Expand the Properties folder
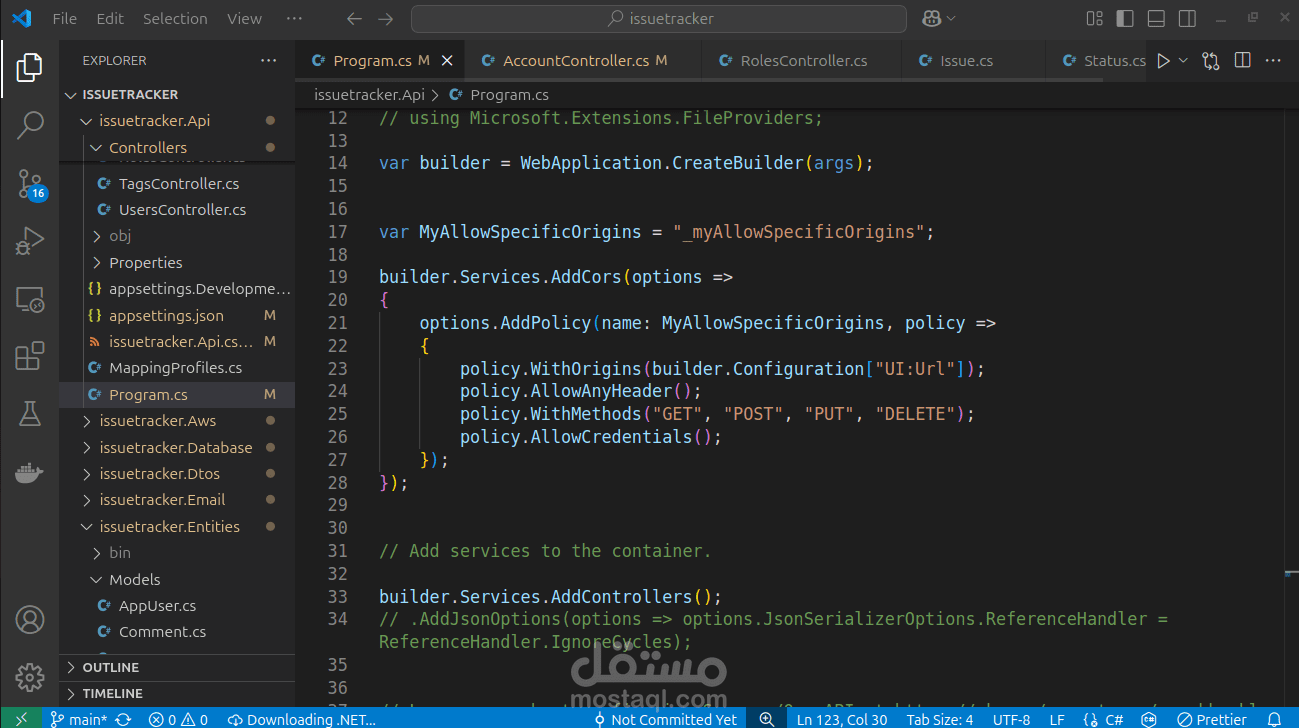 pyautogui.click(x=177, y=263)
